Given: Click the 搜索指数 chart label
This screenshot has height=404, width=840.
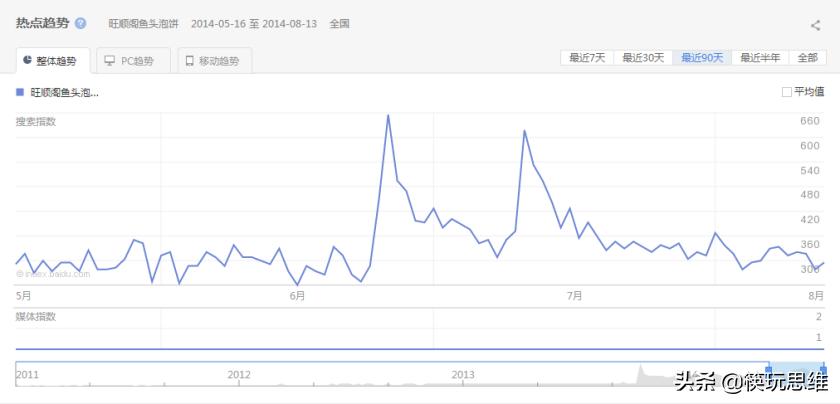Looking at the screenshot, I should pos(36,122).
